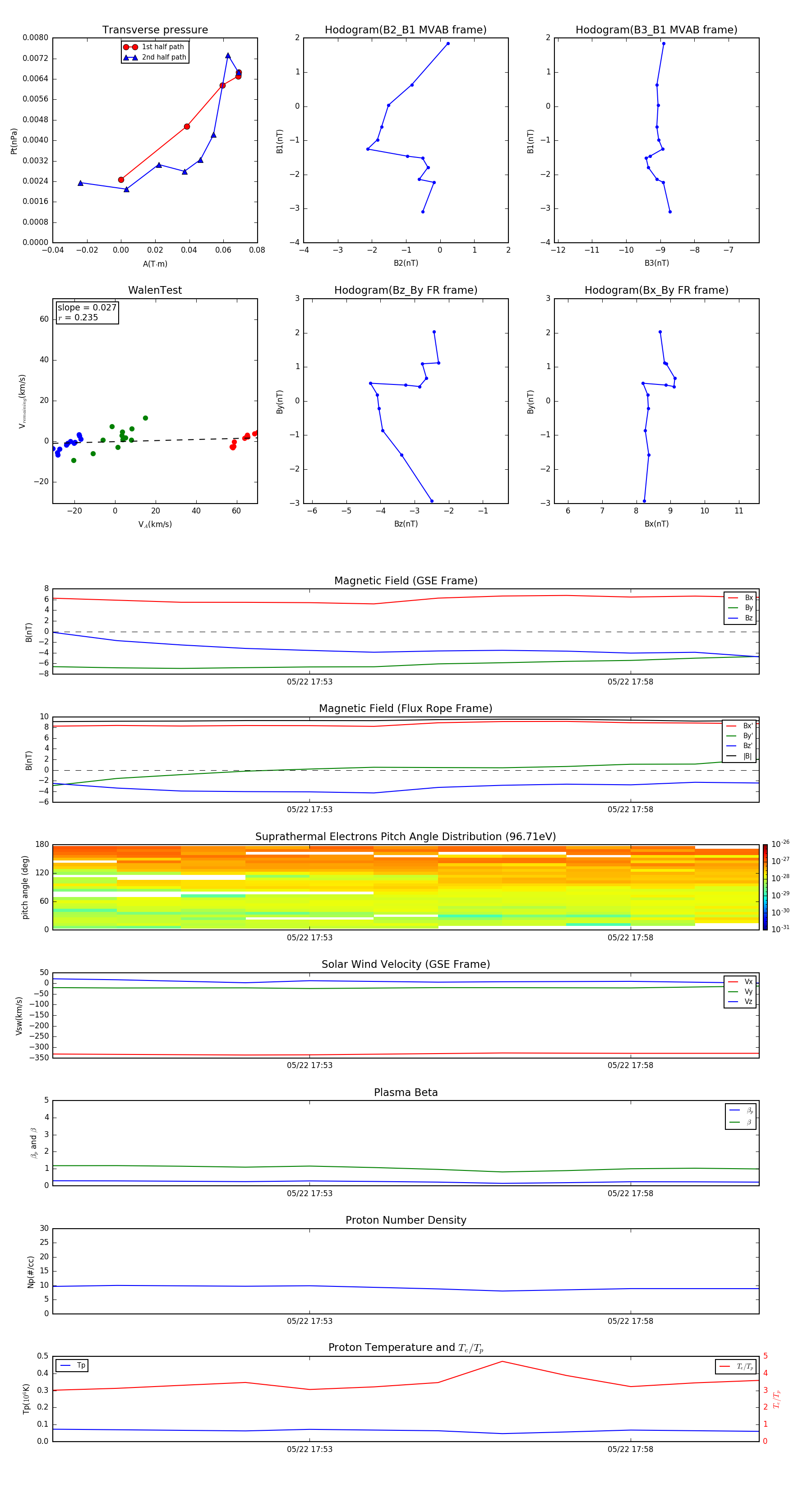This screenshot has height=1489, width=812.
Task: Click the Vy legend entry
Action: click(x=740, y=992)
